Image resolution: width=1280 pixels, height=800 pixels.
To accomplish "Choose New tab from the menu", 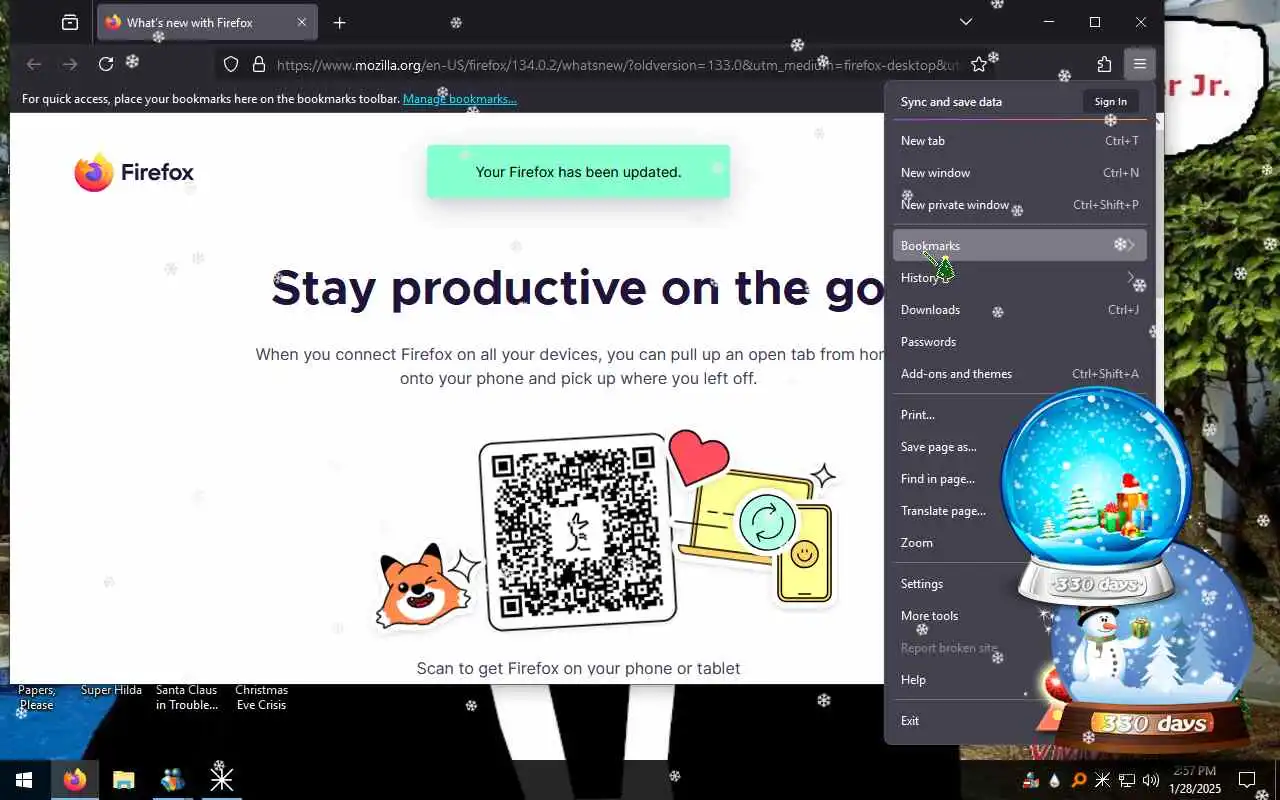I will tap(1019, 141).
